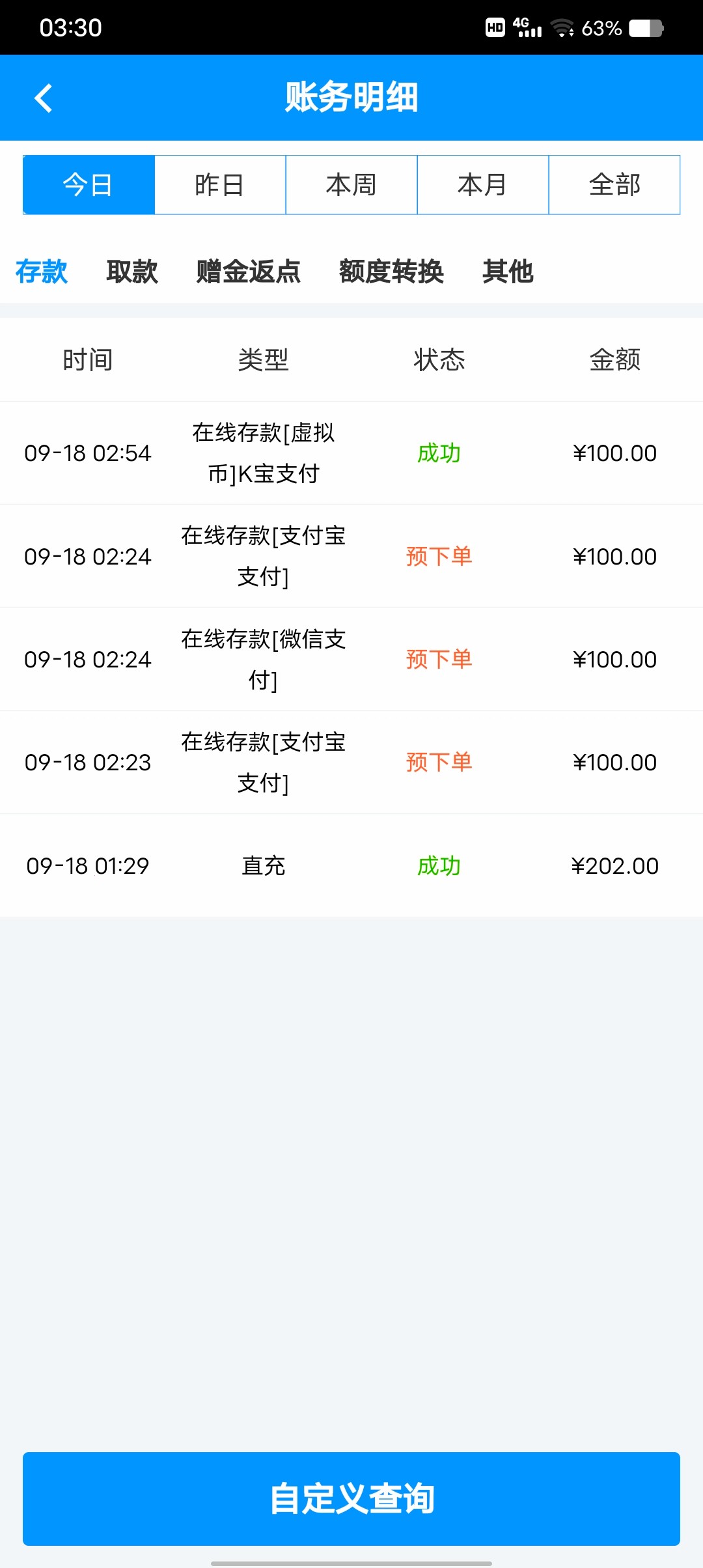The width and height of the screenshot is (703, 1568).
Task: Open 赠金返点 category
Action: point(248,272)
